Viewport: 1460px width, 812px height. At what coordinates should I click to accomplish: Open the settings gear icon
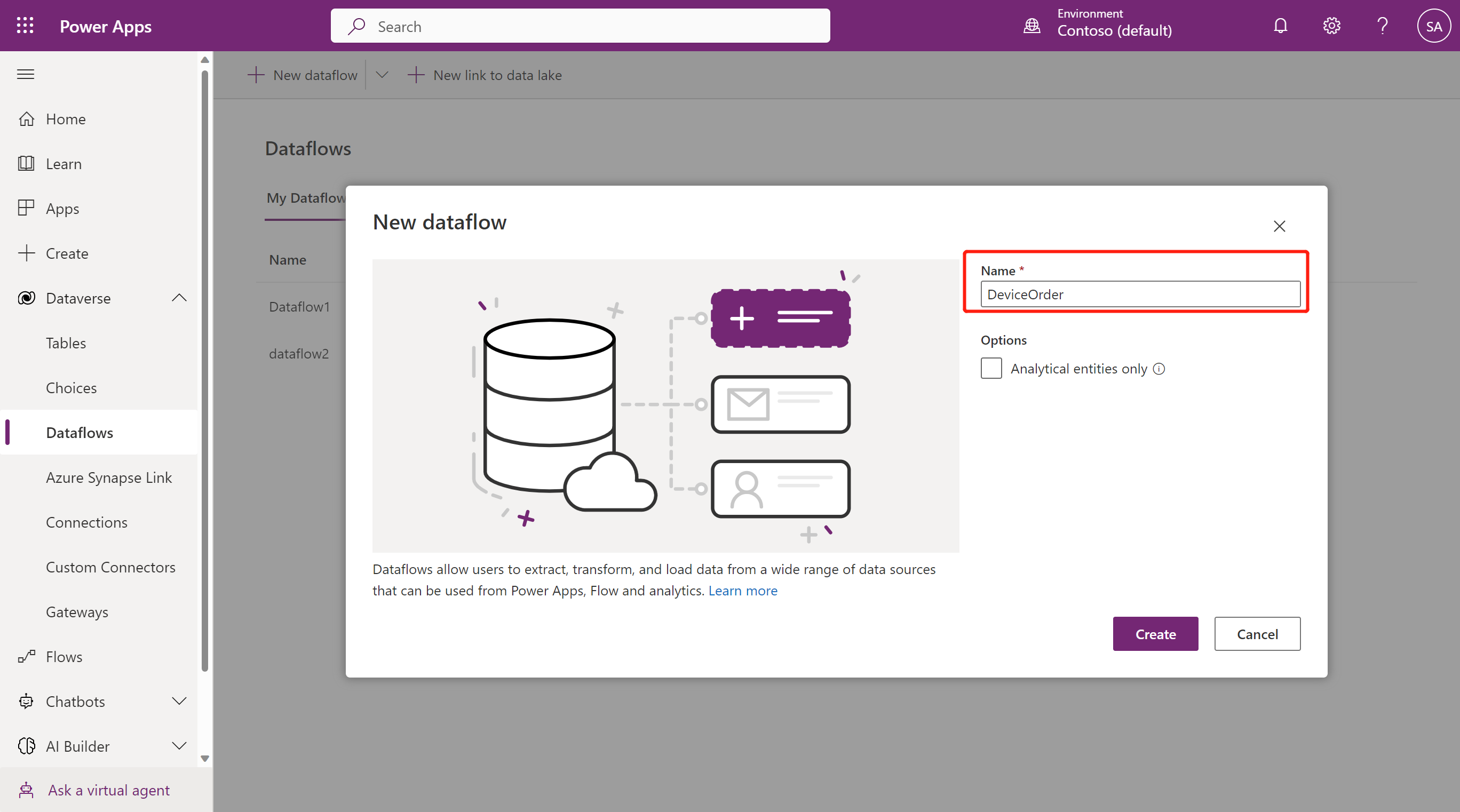click(x=1331, y=26)
